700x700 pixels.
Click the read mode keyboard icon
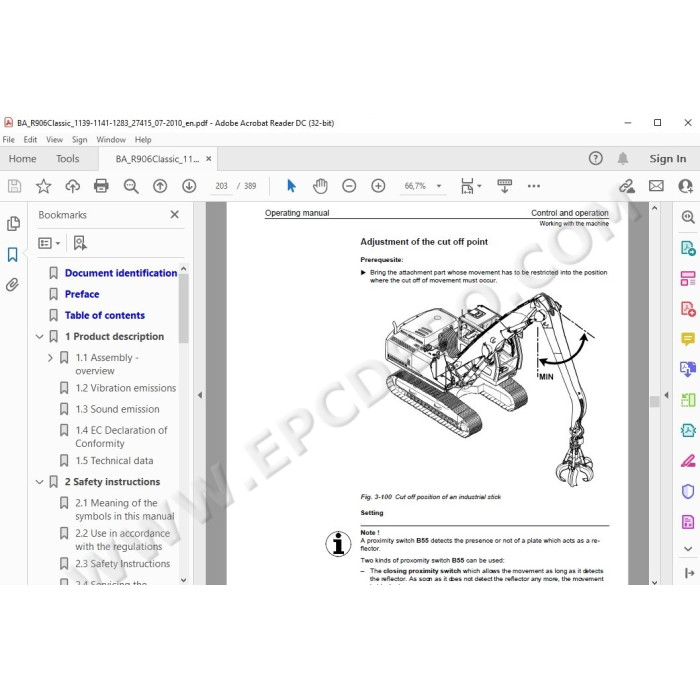point(504,186)
